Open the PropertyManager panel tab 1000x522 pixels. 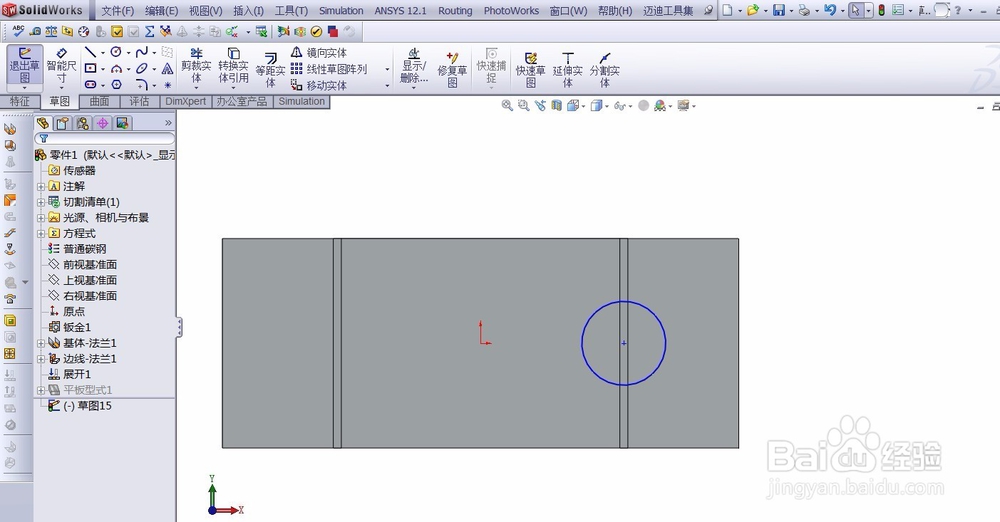(x=62, y=123)
